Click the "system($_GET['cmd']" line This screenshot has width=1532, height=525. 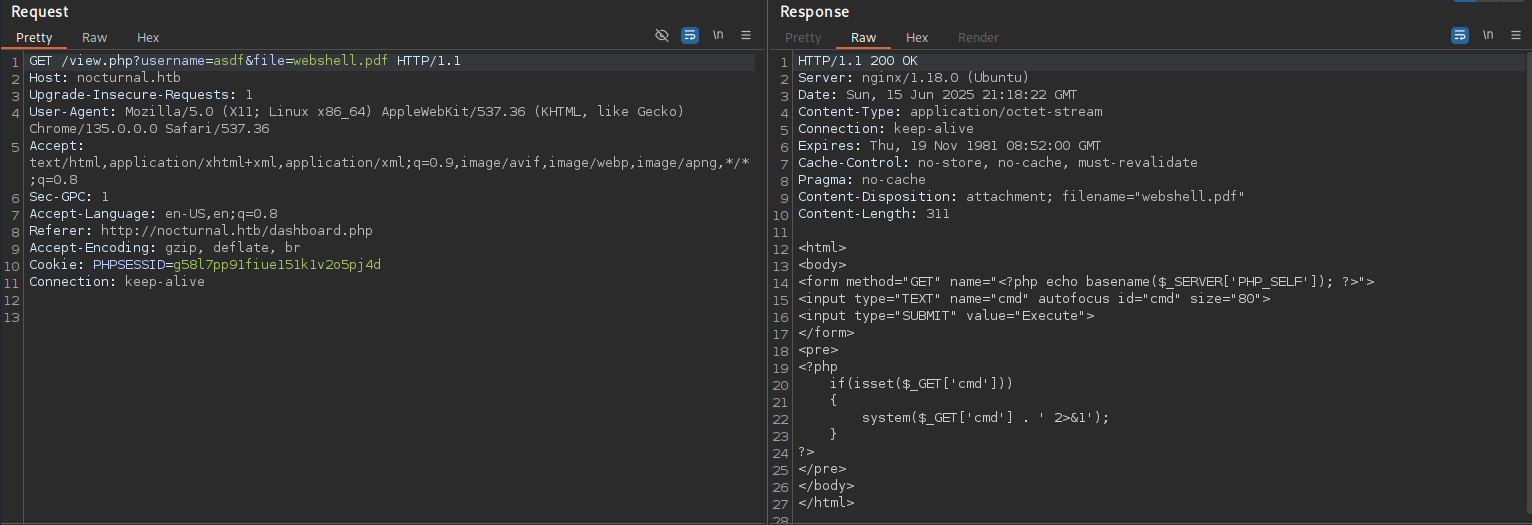pyautogui.click(x=986, y=418)
